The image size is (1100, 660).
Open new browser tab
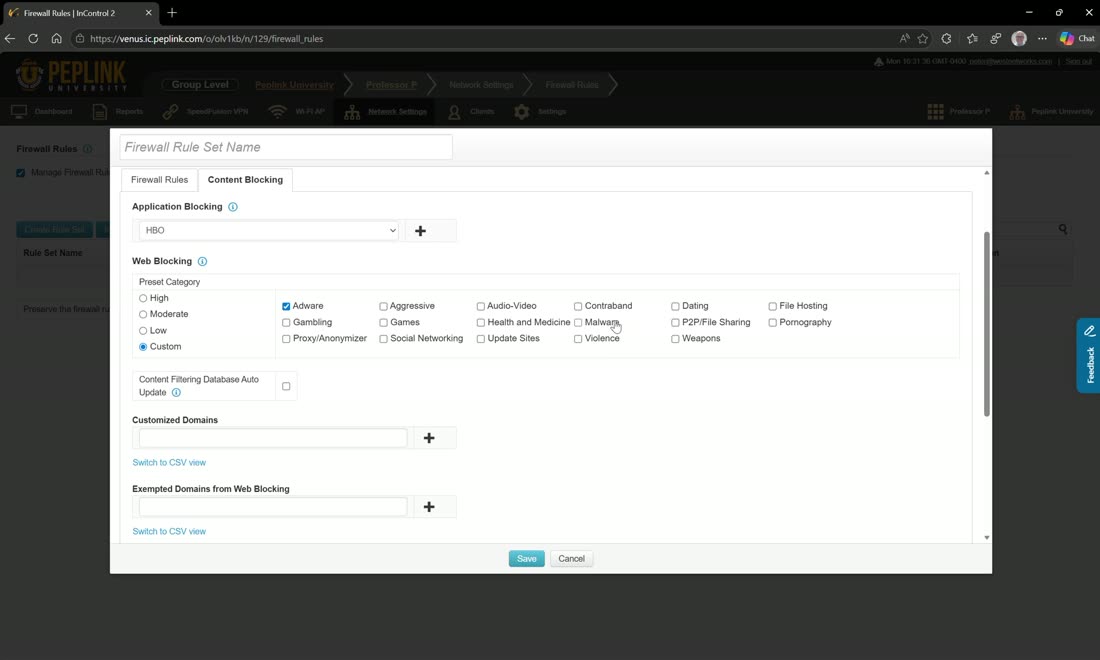pyautogui.click(x=172, y=13)
